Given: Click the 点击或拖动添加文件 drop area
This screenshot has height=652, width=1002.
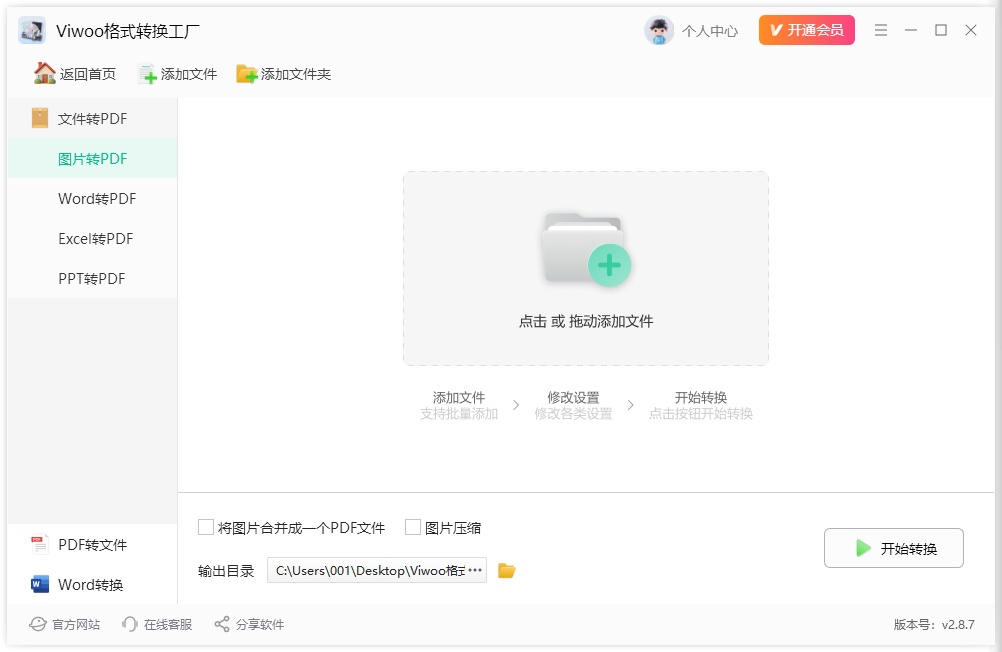Looking at the screenshot, I should pos(586,268).
